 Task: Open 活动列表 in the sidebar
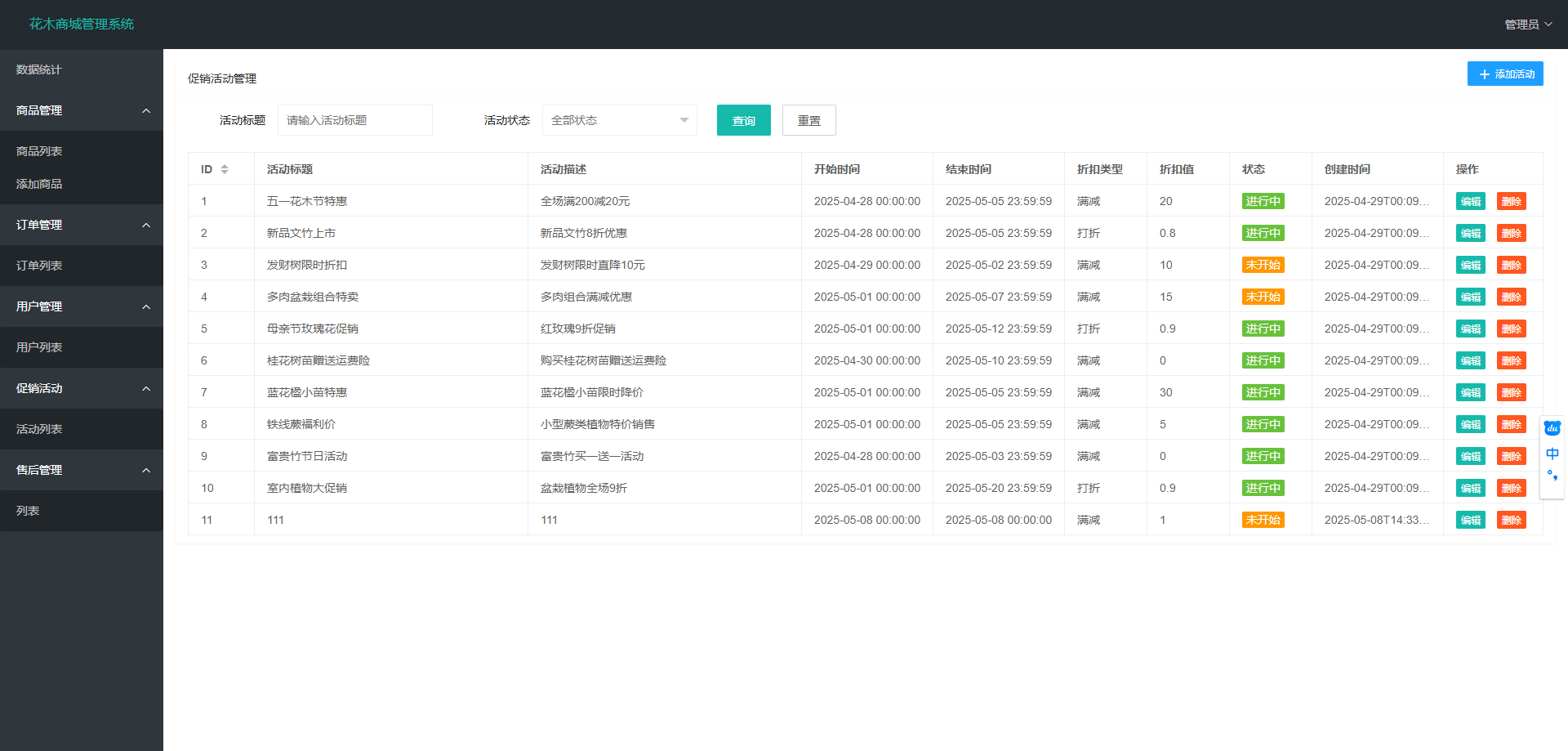[82, 429]
